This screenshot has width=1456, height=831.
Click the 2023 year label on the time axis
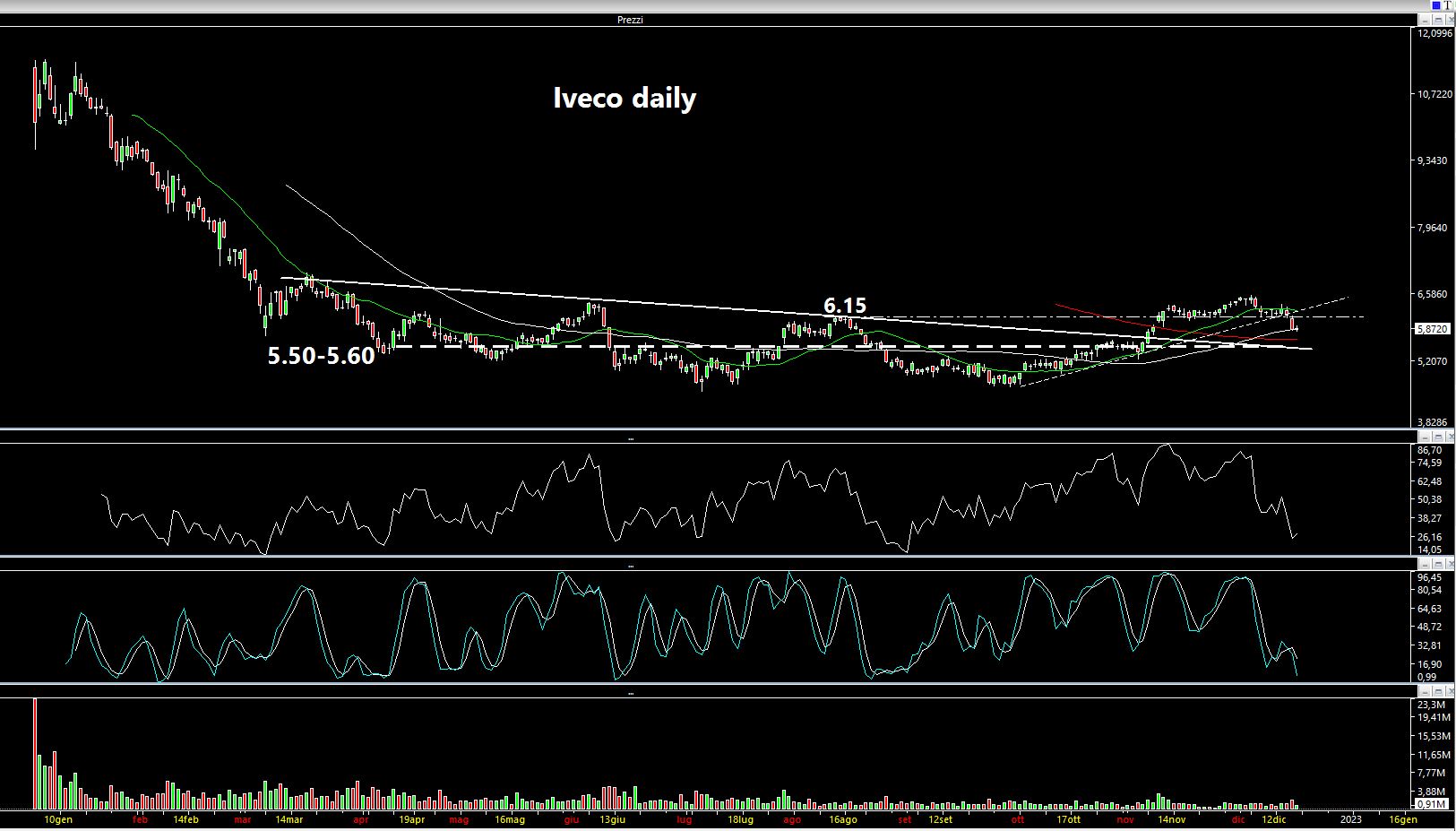click(x=1350, y=819)
